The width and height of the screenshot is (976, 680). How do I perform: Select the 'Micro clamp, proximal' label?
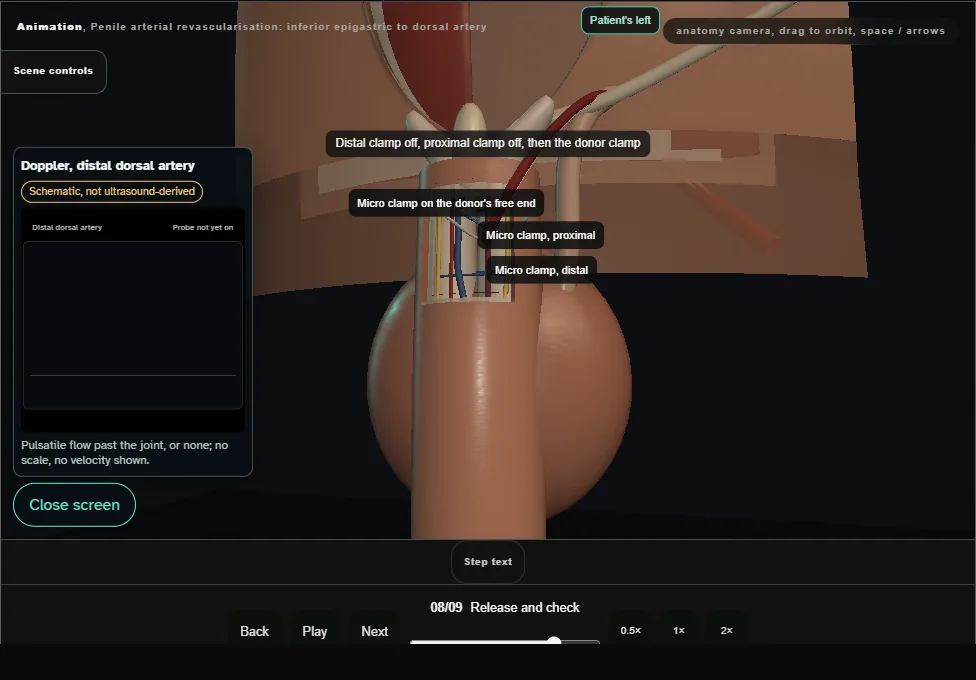coord(540,235)
